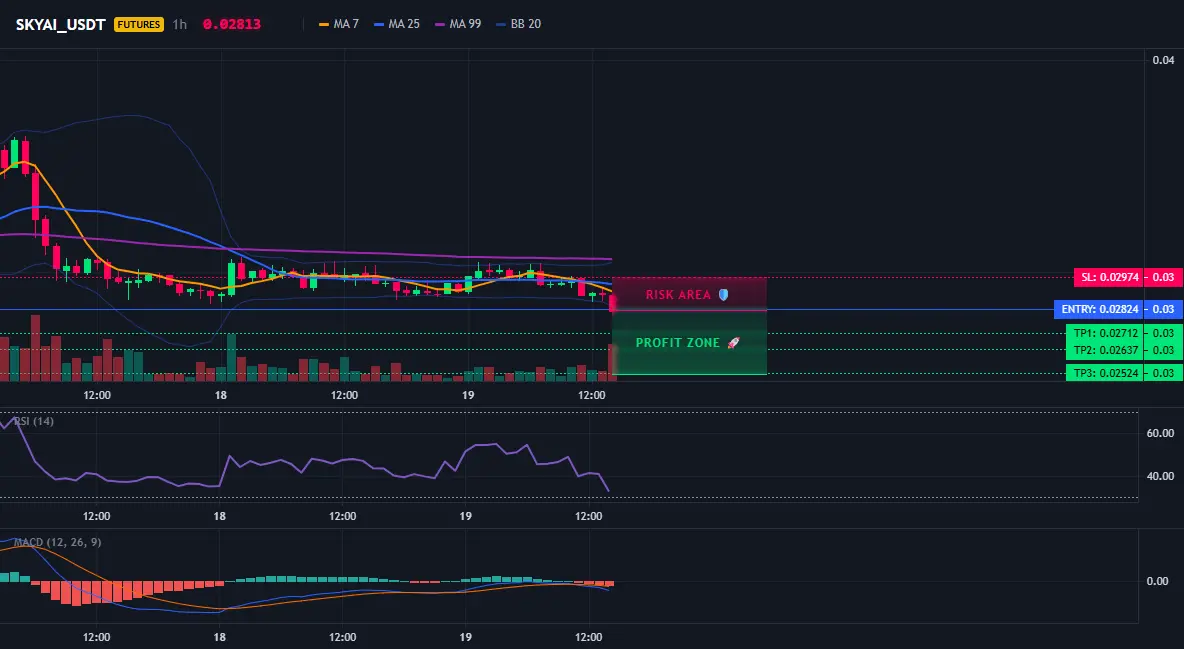
Task: Click the rocket icon in PROFIT ZONE
Action: tap(733, 343)
